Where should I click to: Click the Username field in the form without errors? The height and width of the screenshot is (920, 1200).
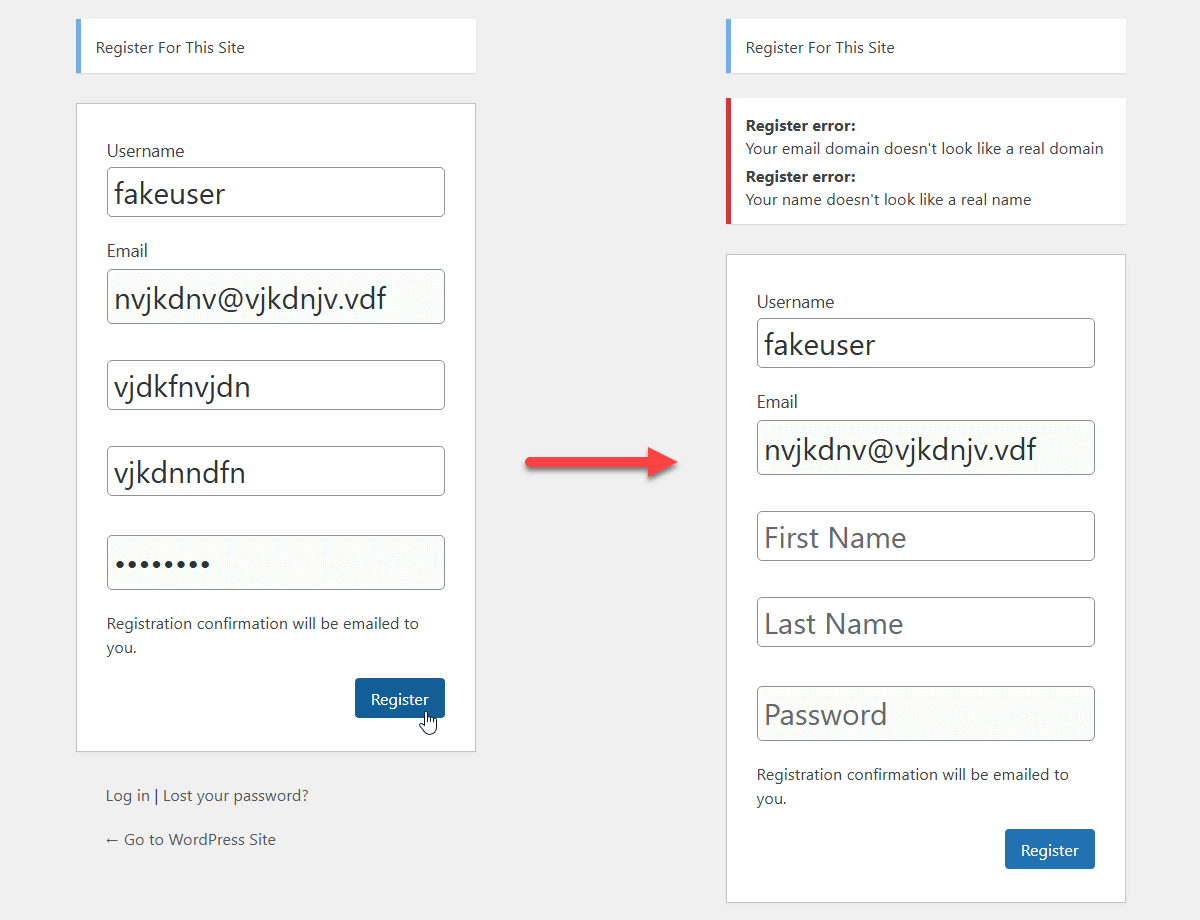coord(275,192)
